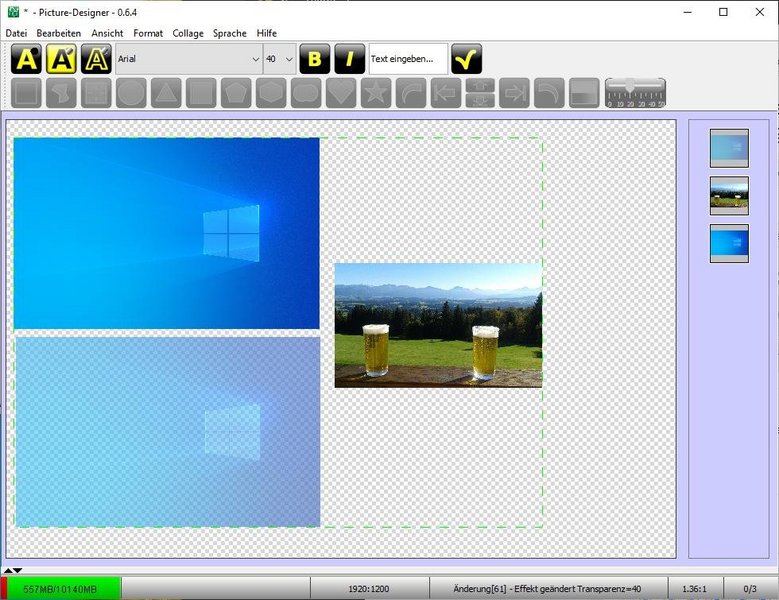Select the star shape tool
Image resolution: width=779 pixels, height=600 pixels.
[x=376, y=93]
